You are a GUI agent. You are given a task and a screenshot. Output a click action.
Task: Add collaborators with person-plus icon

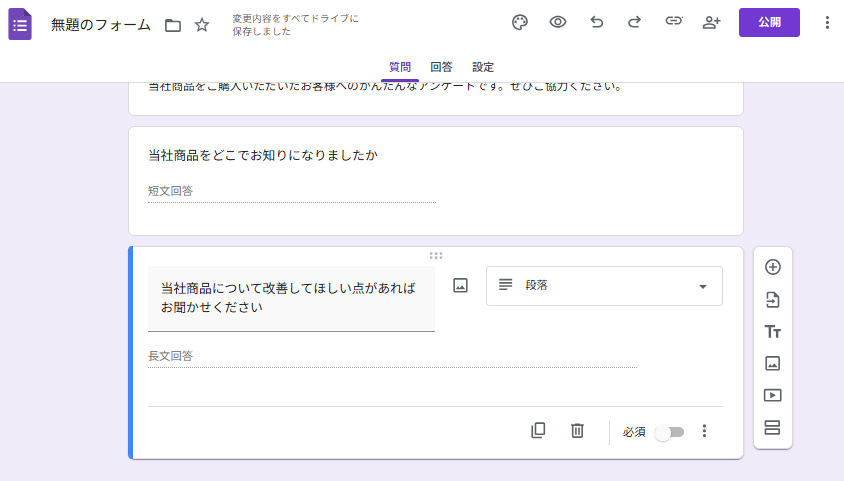click(x=711, y=23)
